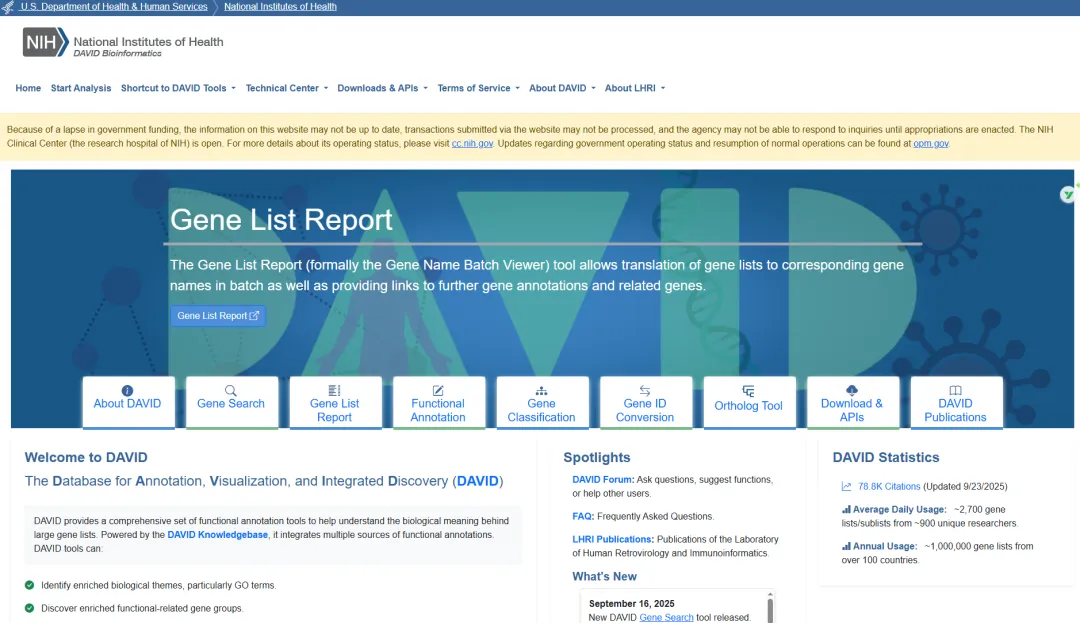Select the Gene List Report card tab

coord(335,402)
